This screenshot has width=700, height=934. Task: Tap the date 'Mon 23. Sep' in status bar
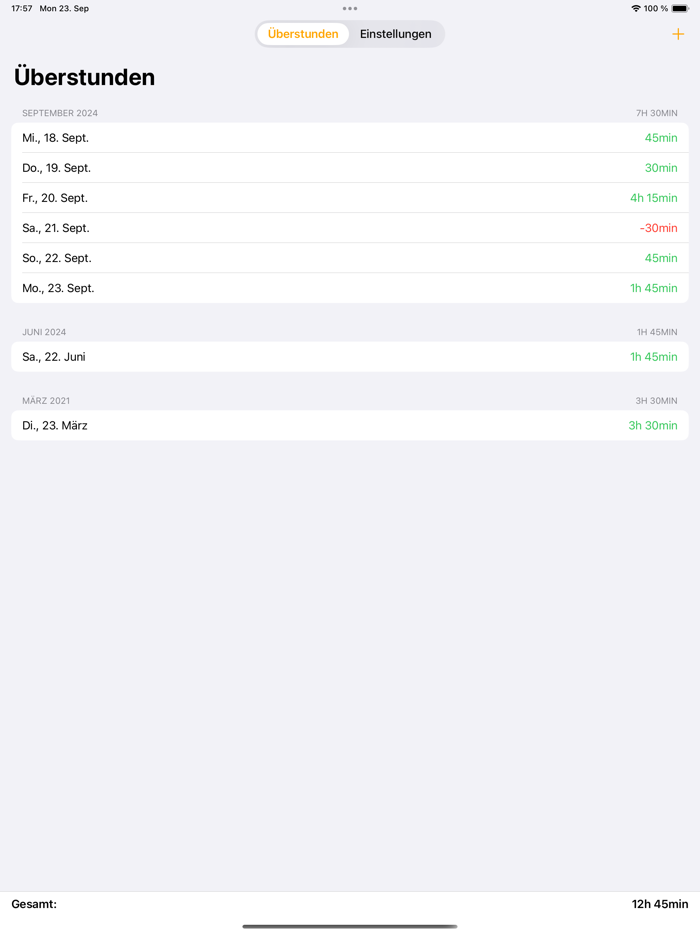point(63,8)
